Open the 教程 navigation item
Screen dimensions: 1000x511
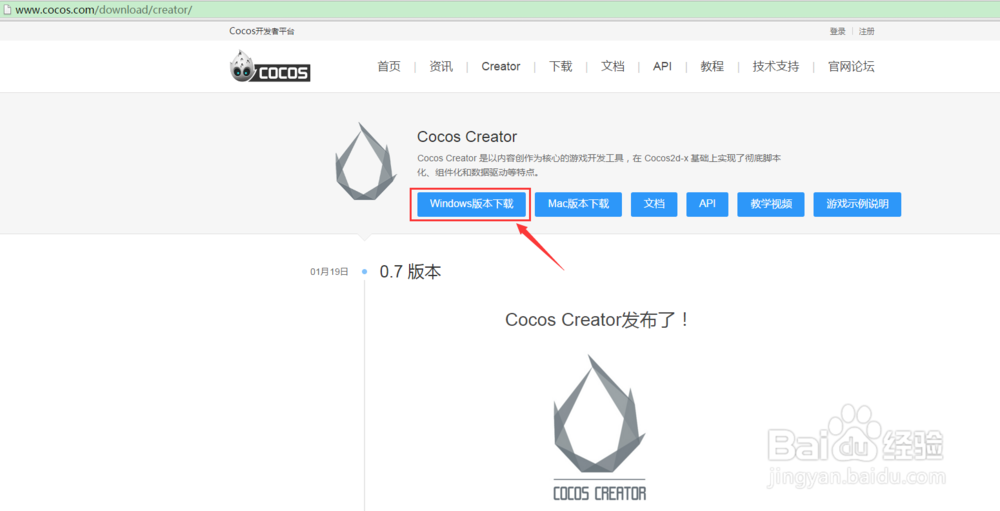pyautogui.click(x=712, y=66)
